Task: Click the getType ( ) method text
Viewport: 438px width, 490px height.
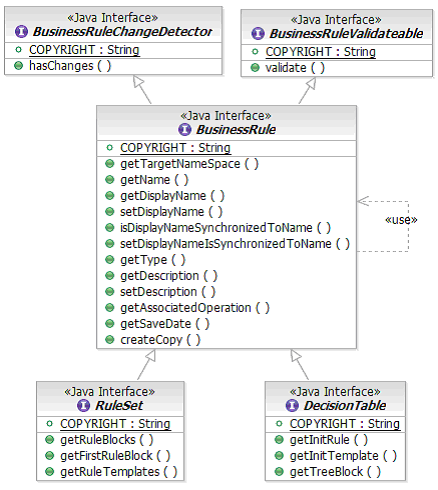Action: pos(153,260)
